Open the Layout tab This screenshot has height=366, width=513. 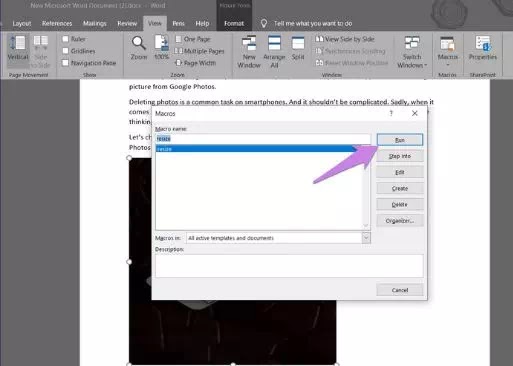tap(22, 23)
